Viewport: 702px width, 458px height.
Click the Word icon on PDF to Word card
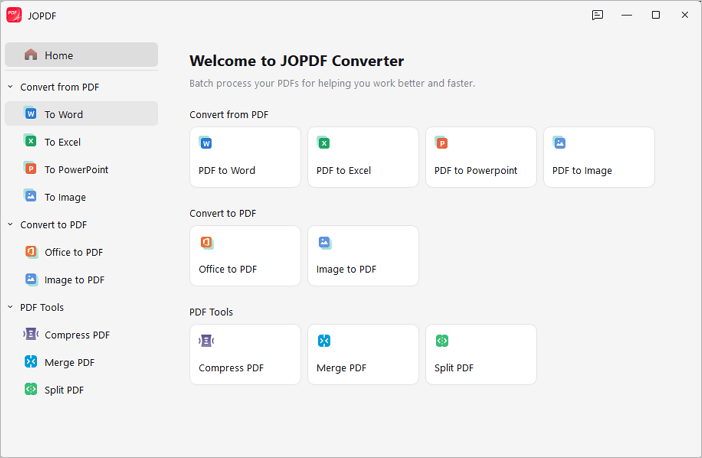pos(205,143)
